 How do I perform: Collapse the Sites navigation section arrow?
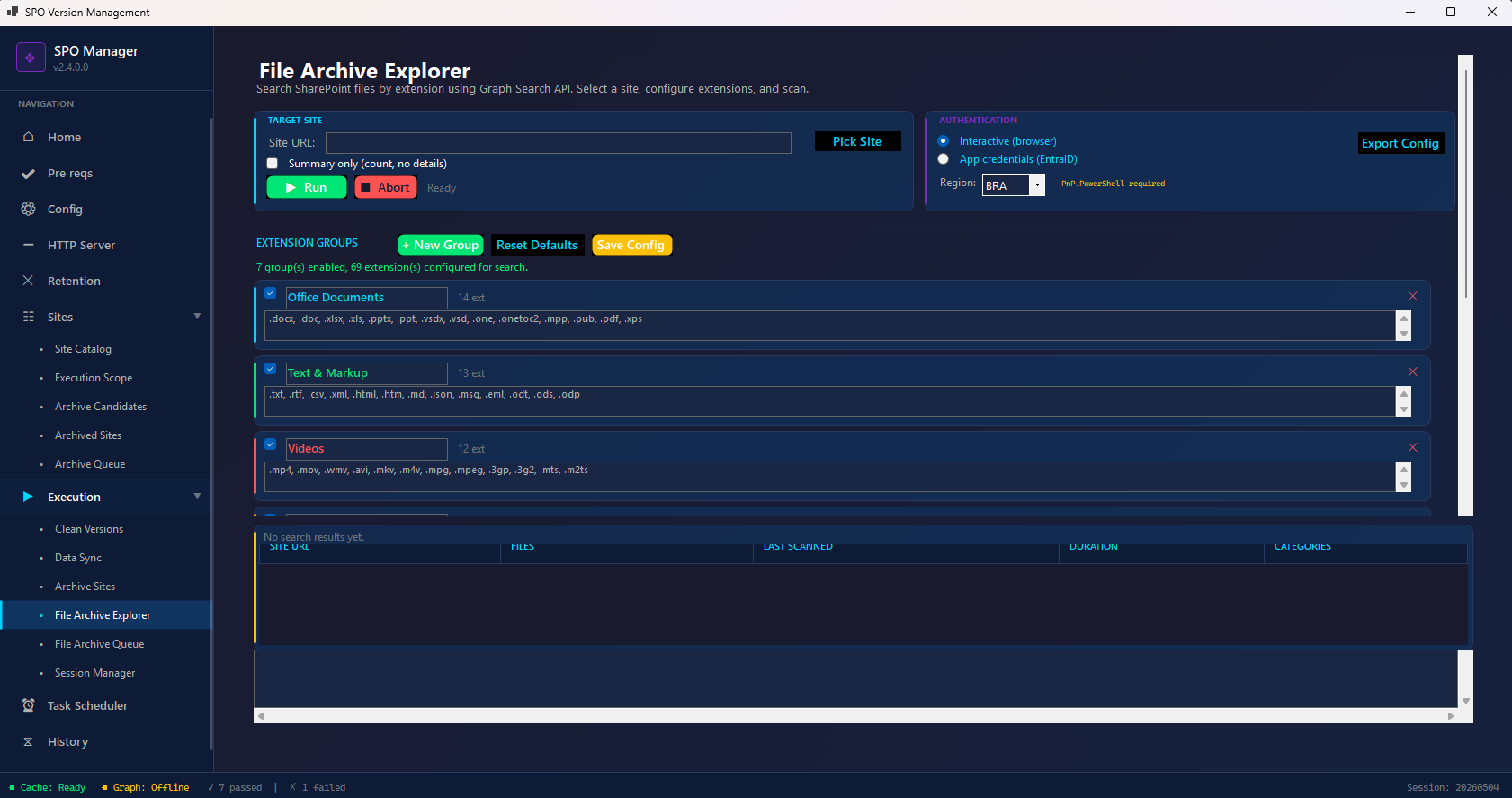point(197,317)
